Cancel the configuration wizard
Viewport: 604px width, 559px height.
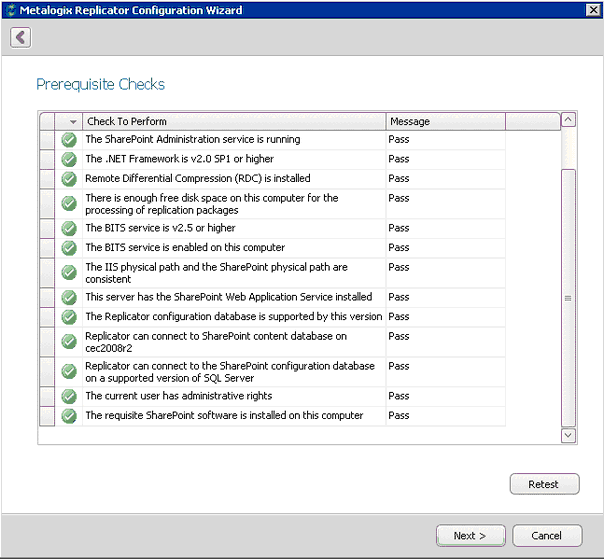[x=547, y=535]
